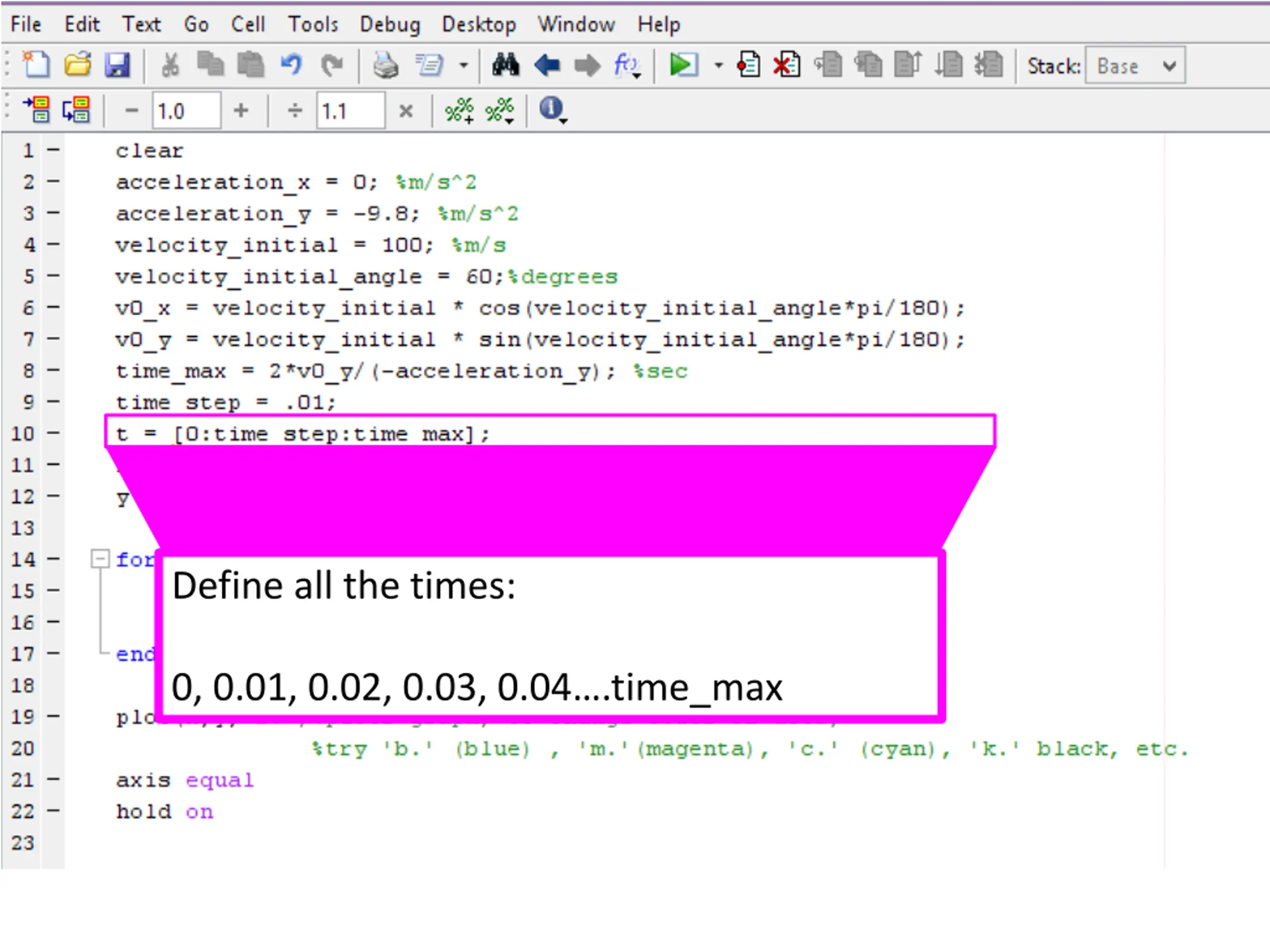Click the Set/clear breakpoint icon
The height and width of the screenshot is (952, 1270).
point(748,64)
